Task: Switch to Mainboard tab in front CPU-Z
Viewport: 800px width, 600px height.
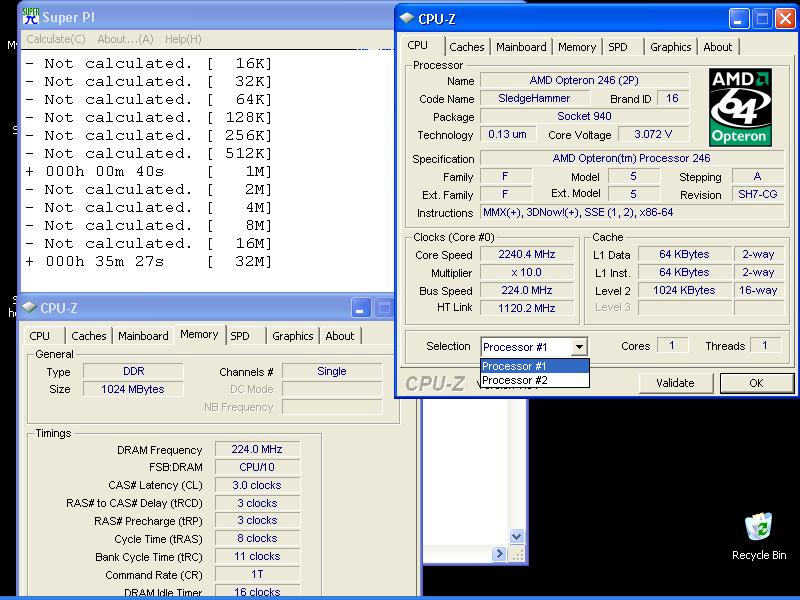Action: (x=521, y=47)
